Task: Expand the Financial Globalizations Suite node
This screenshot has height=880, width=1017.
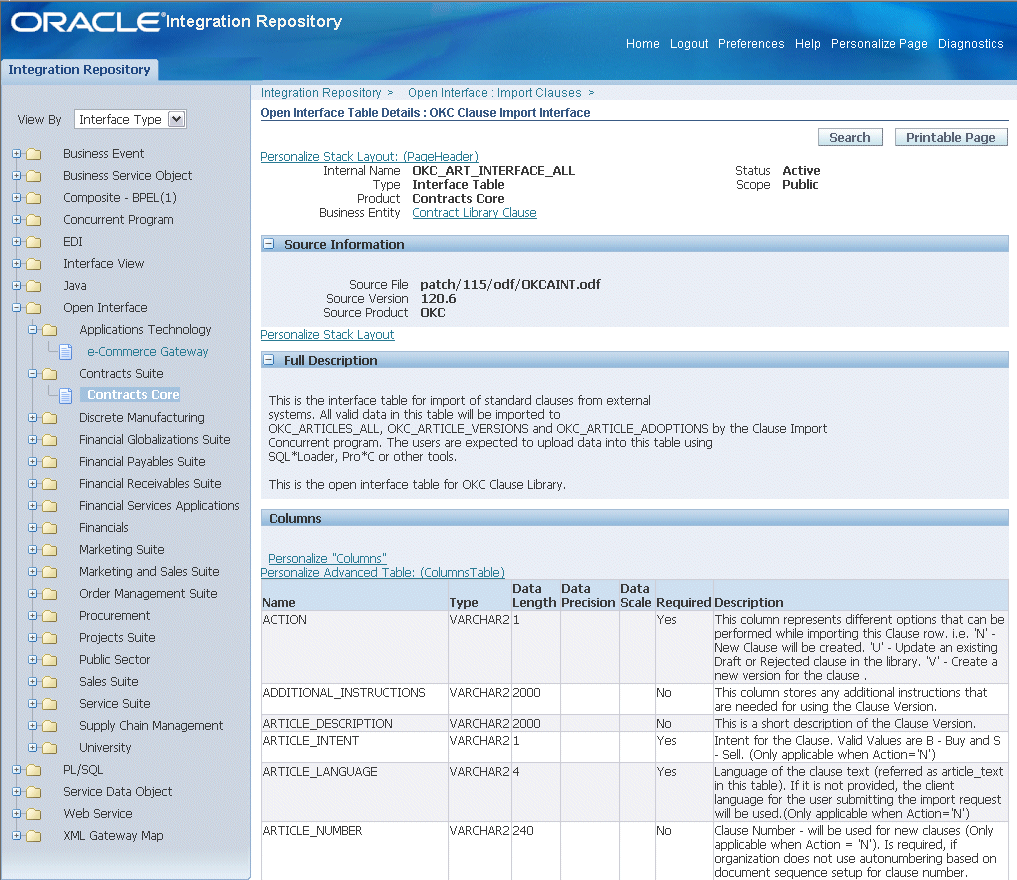Action: pyautogui.click(x=33, y=440)
